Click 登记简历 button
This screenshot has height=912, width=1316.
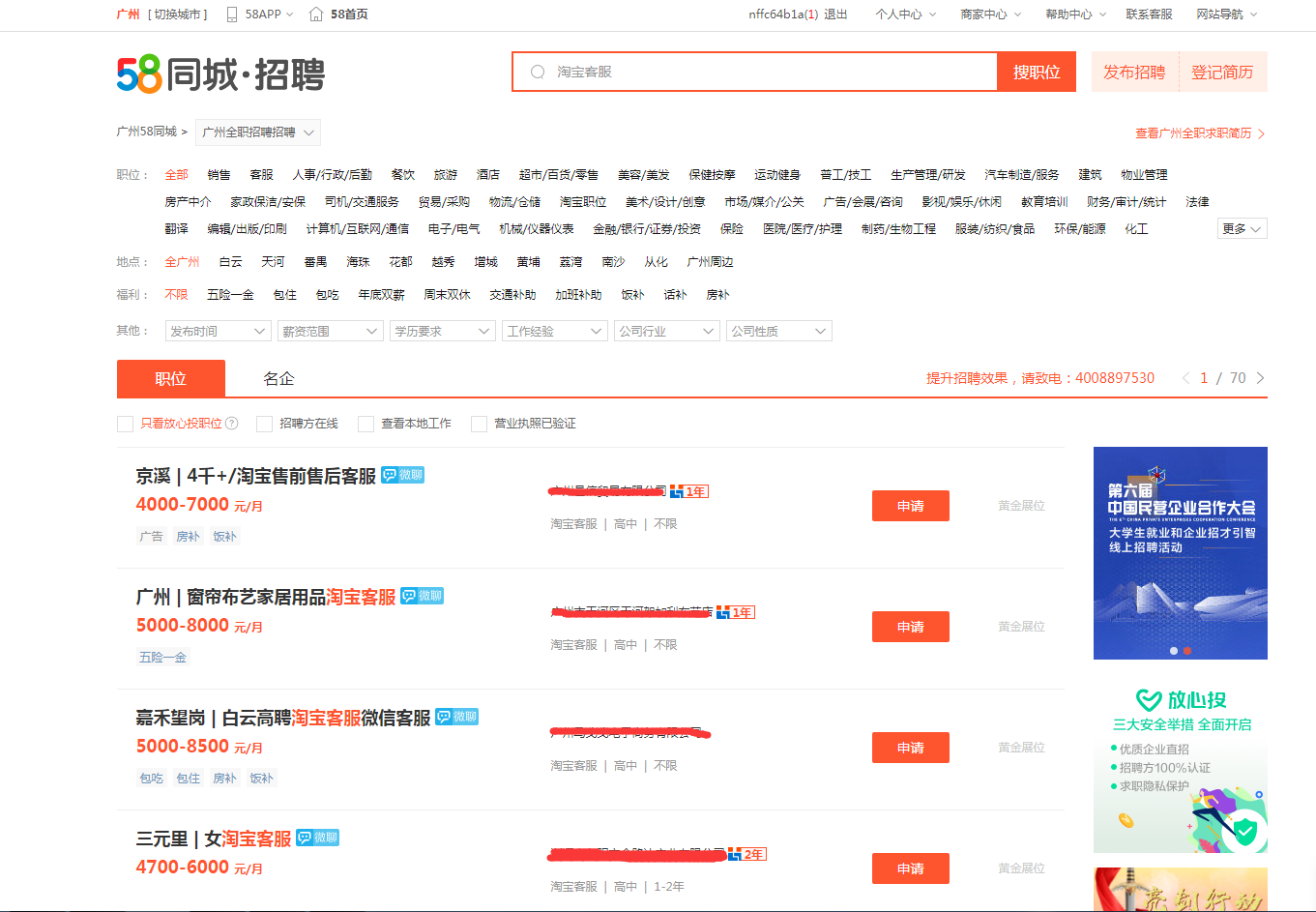[1223, 73]
